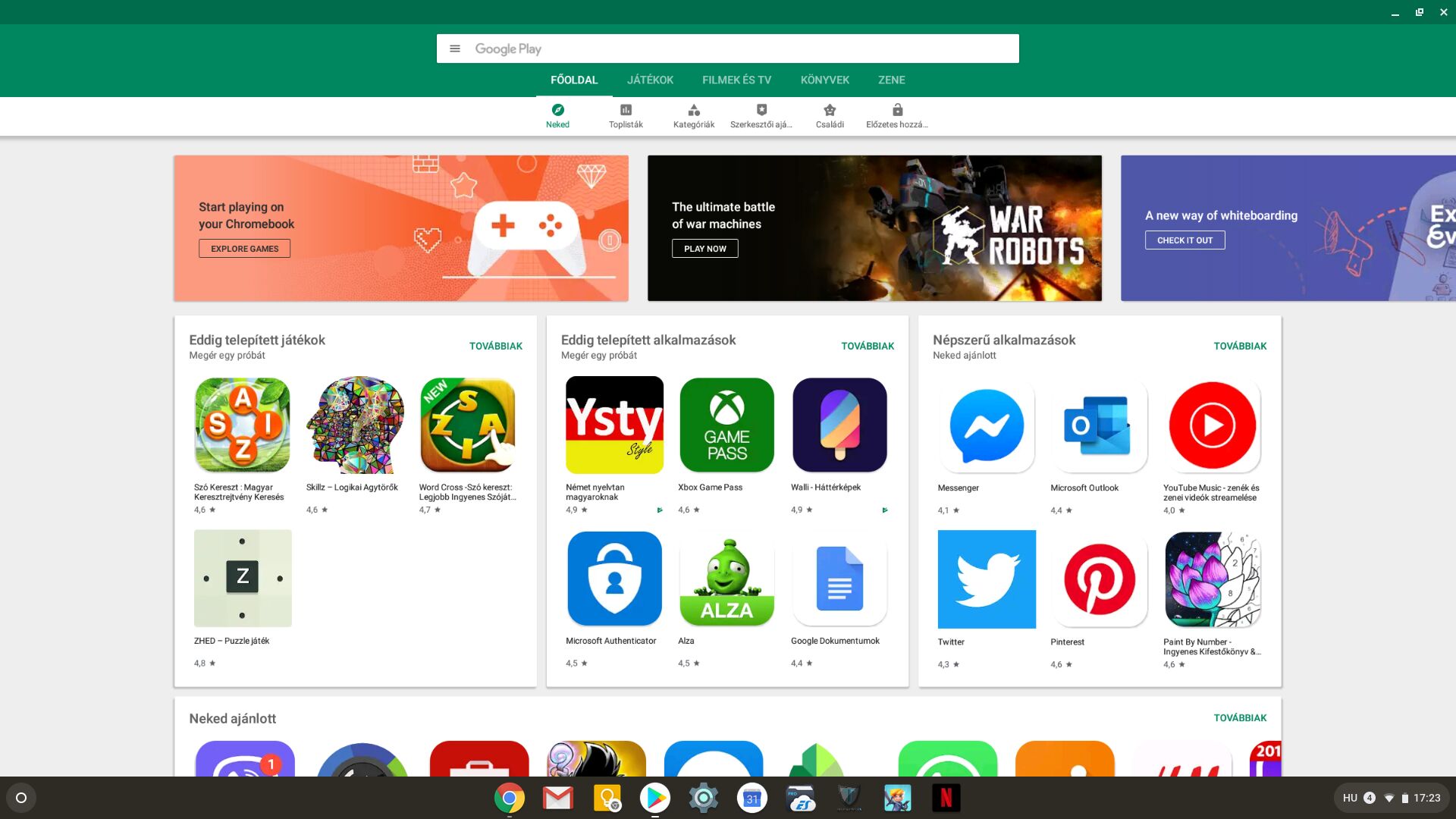Click the Chromebook games controller banner
Screen dimensions: 1456x819
tap(401, 228)
